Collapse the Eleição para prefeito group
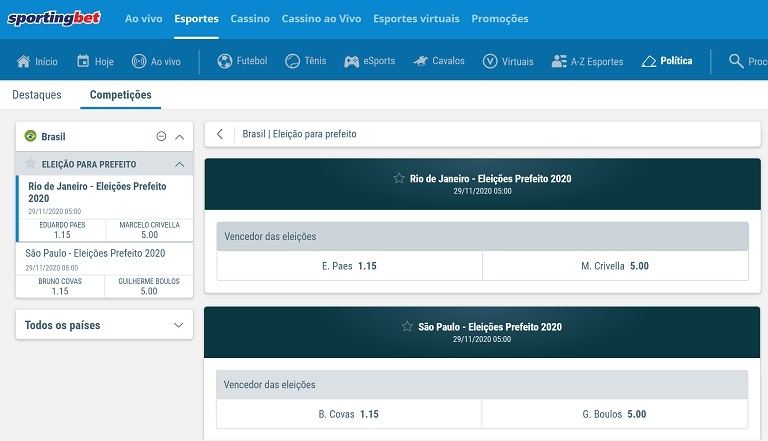768x441 pixels. pyautogui.click(x=180, y=164)
